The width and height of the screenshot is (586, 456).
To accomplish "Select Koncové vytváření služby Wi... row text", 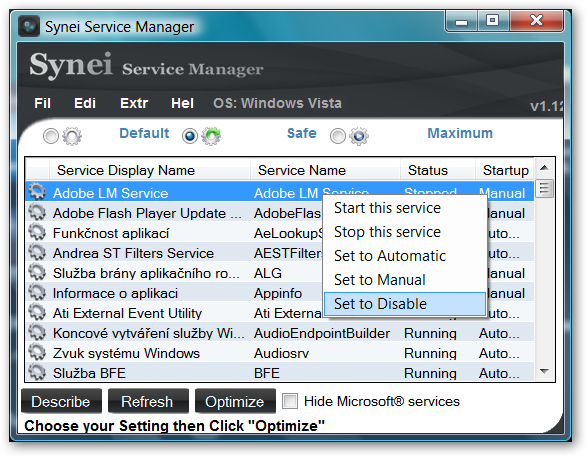I will coord(149,333).
